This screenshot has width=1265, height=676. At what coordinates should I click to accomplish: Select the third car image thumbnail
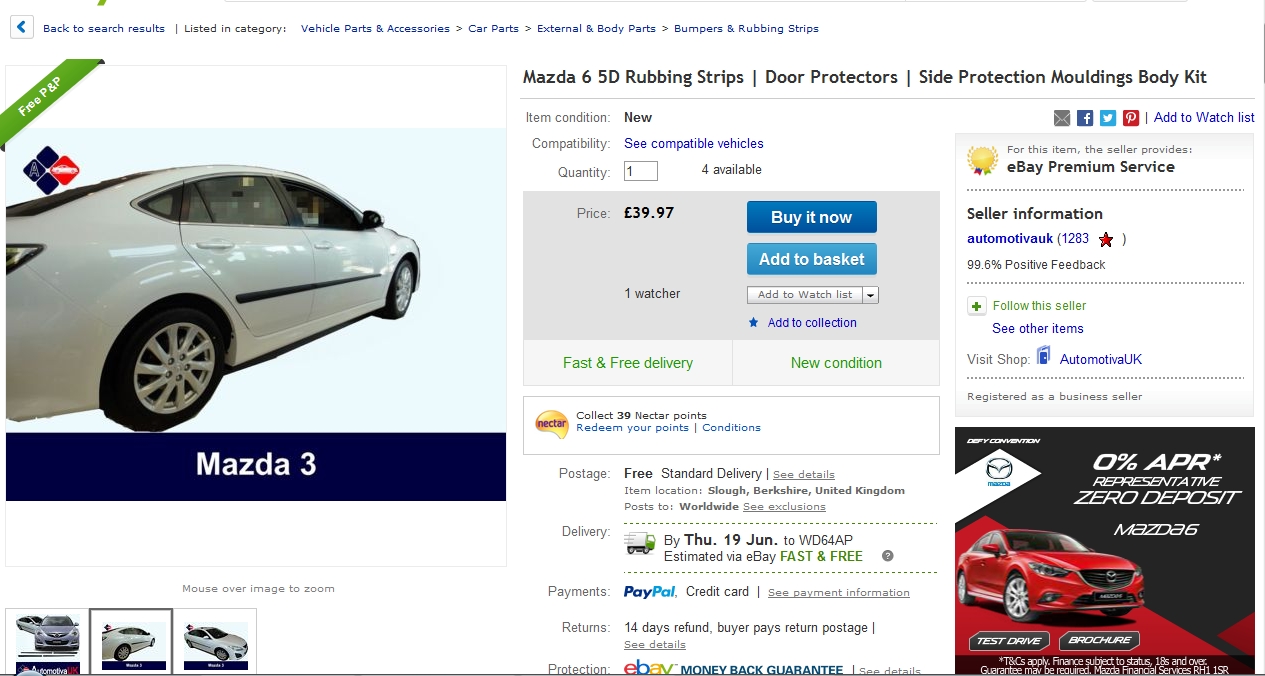pos(214,642)
